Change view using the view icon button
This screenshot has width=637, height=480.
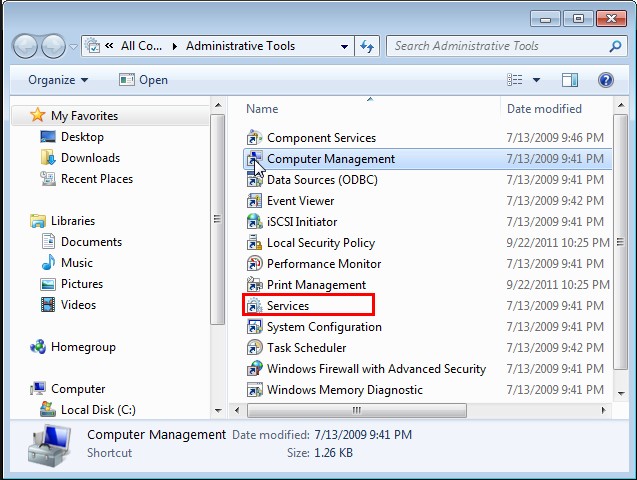515,80
